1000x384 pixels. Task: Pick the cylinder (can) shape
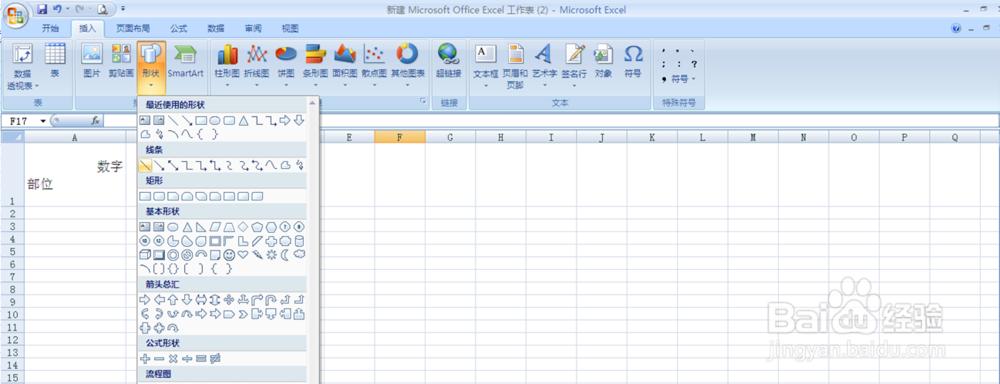(x=298, y=240)
